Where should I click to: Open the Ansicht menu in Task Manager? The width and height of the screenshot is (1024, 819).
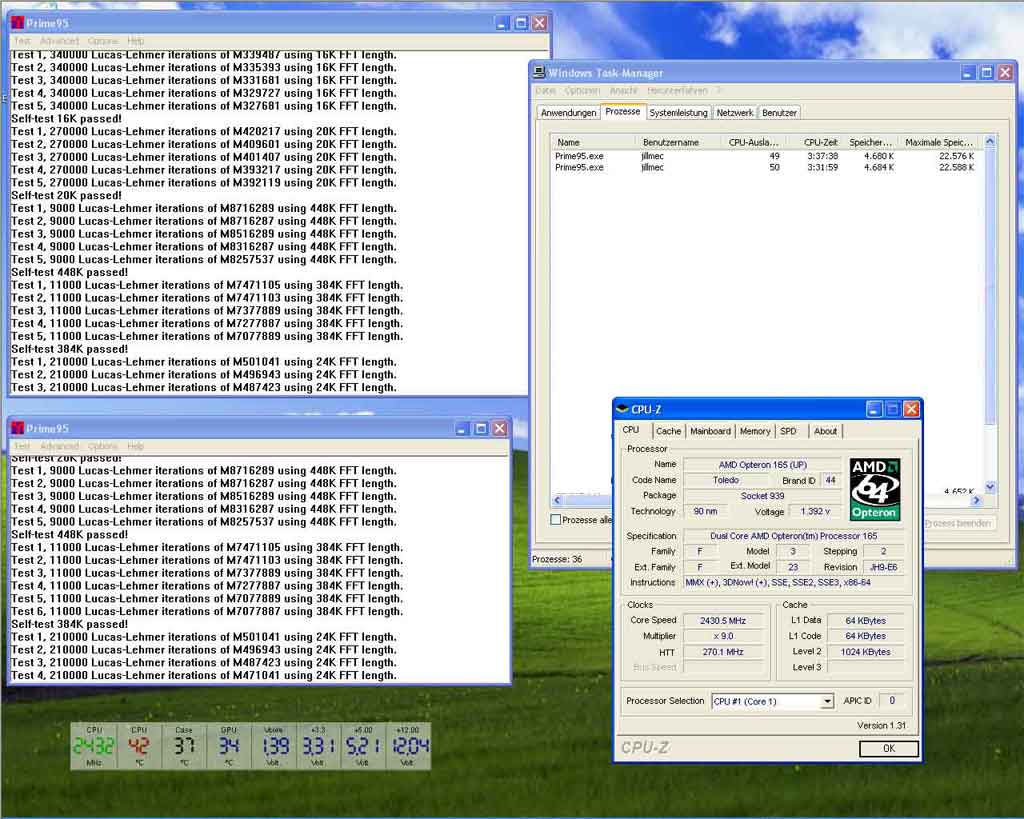pos(623,91)
